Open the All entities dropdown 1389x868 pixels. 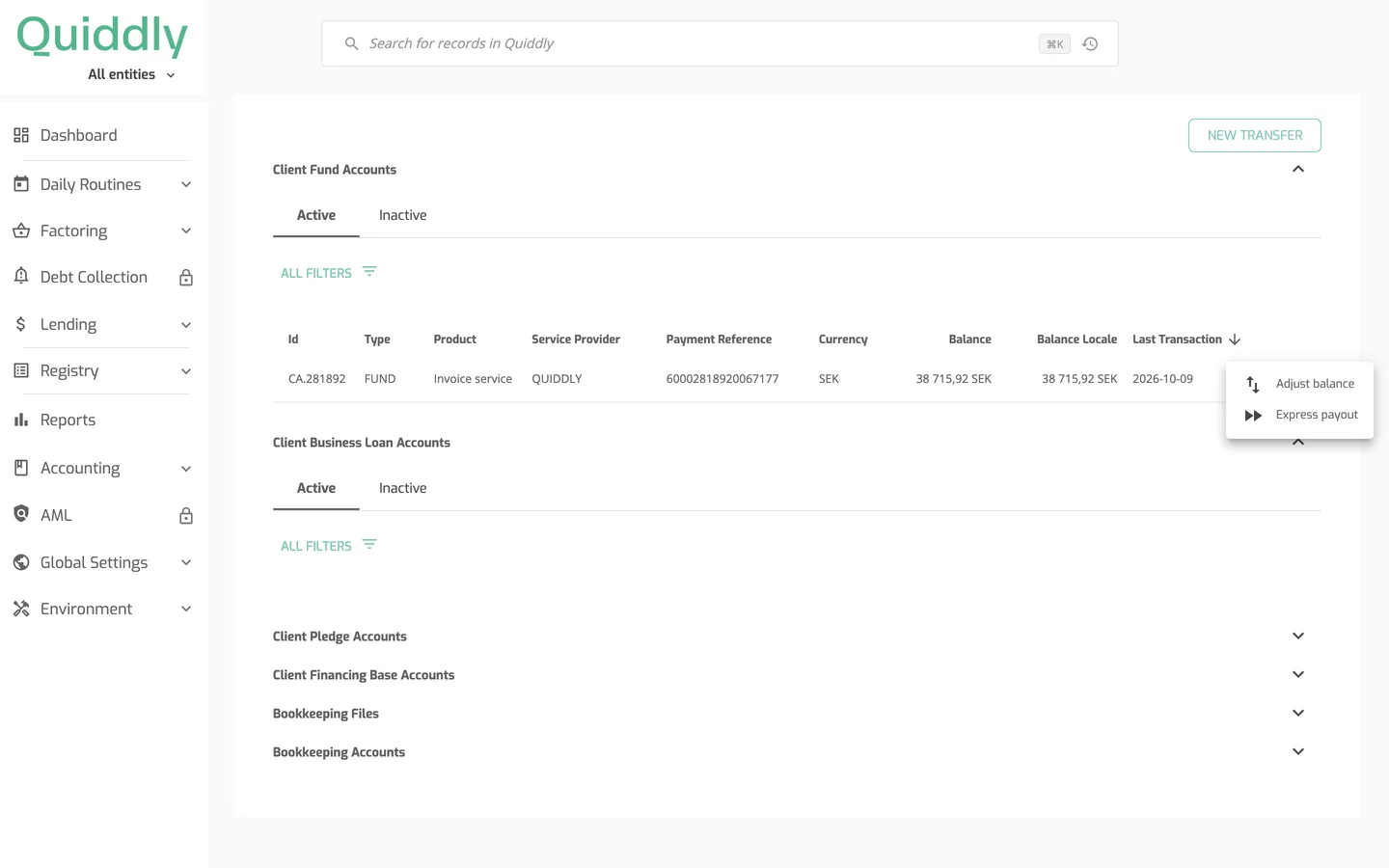coord(131,74)
